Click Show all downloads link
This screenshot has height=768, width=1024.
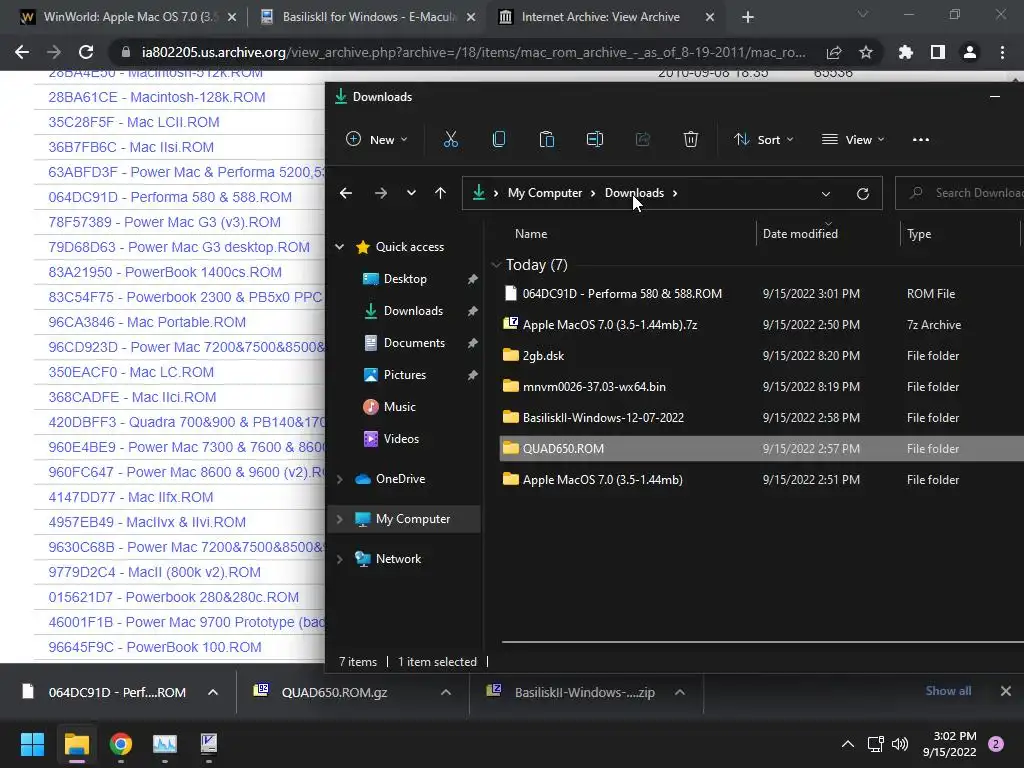click(x=948, y=691)
